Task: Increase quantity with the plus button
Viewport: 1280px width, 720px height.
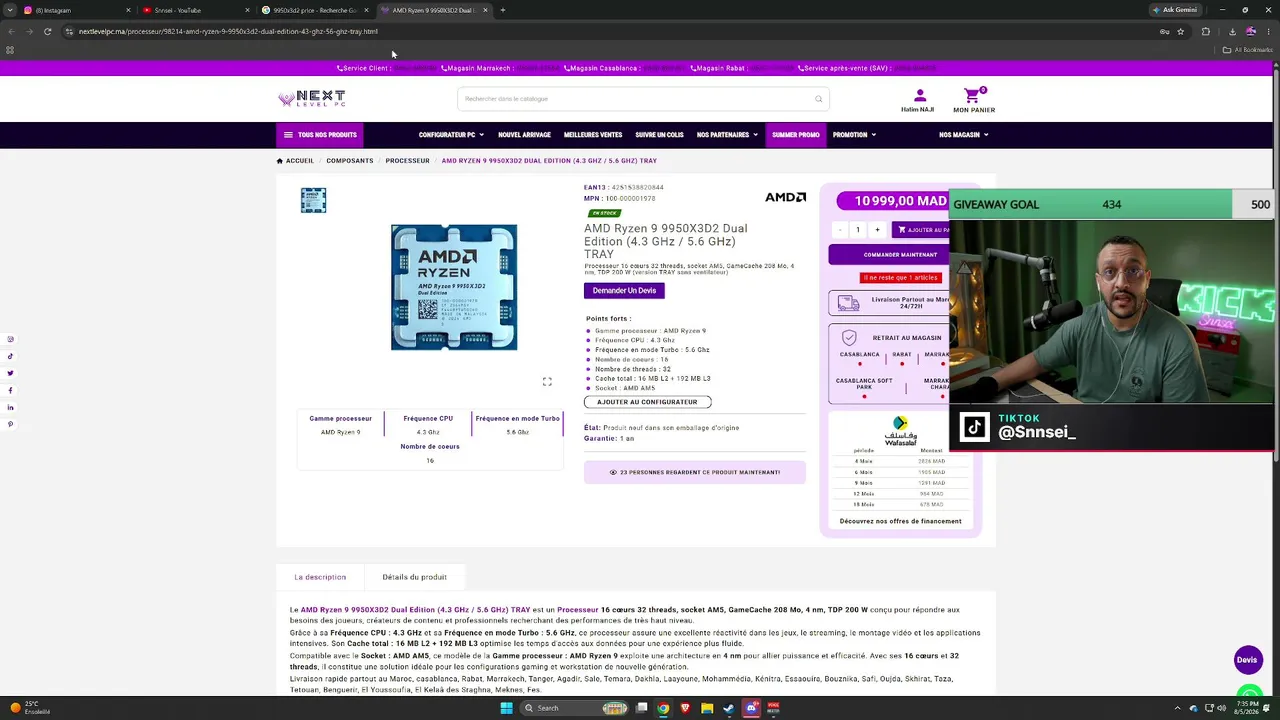Action: click(x=877, y=230)
